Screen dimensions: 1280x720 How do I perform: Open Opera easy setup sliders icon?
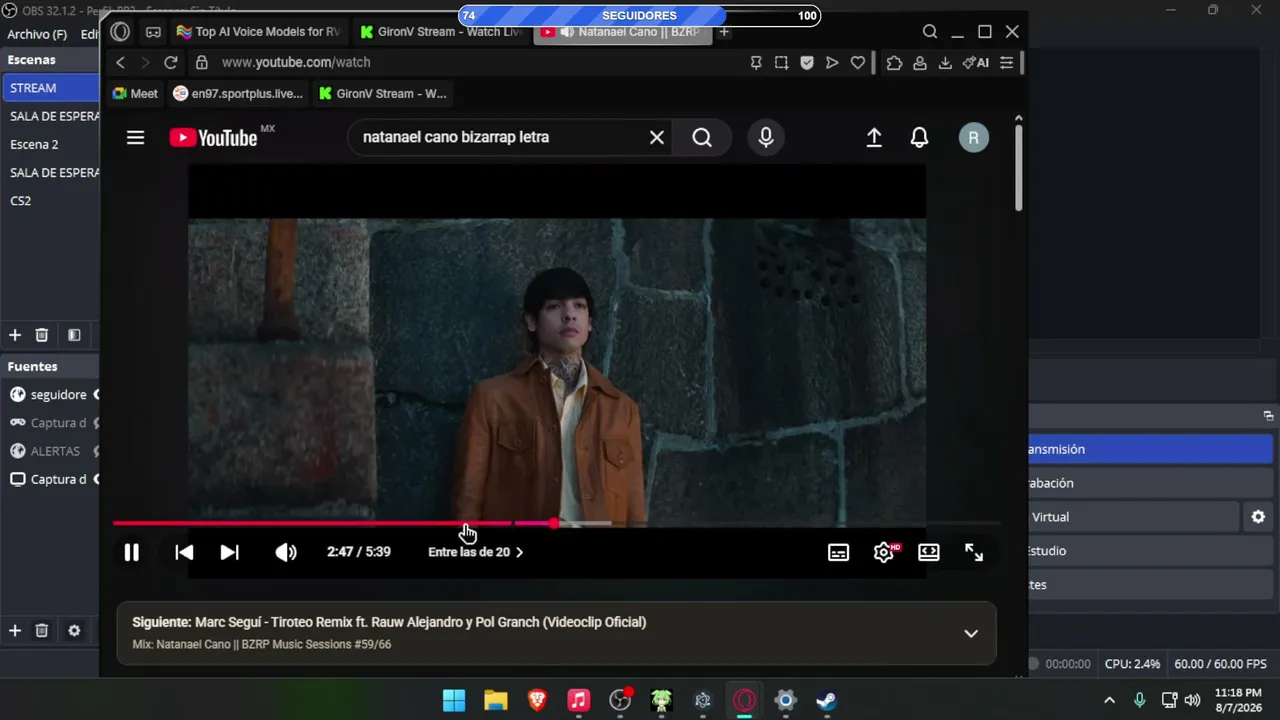[x=1006, y=62]
